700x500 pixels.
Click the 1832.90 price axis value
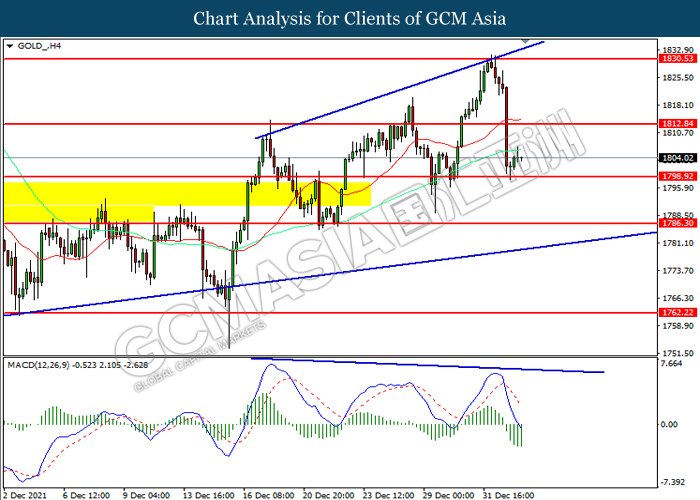(678, 50)
